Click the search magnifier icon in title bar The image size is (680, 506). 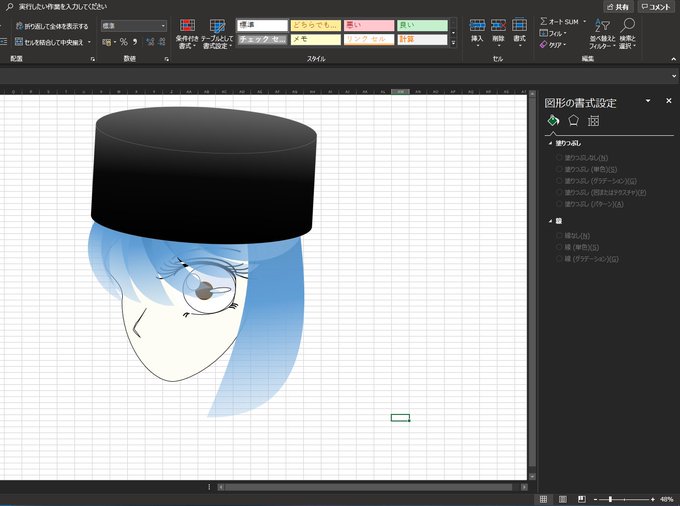[9, 7]
